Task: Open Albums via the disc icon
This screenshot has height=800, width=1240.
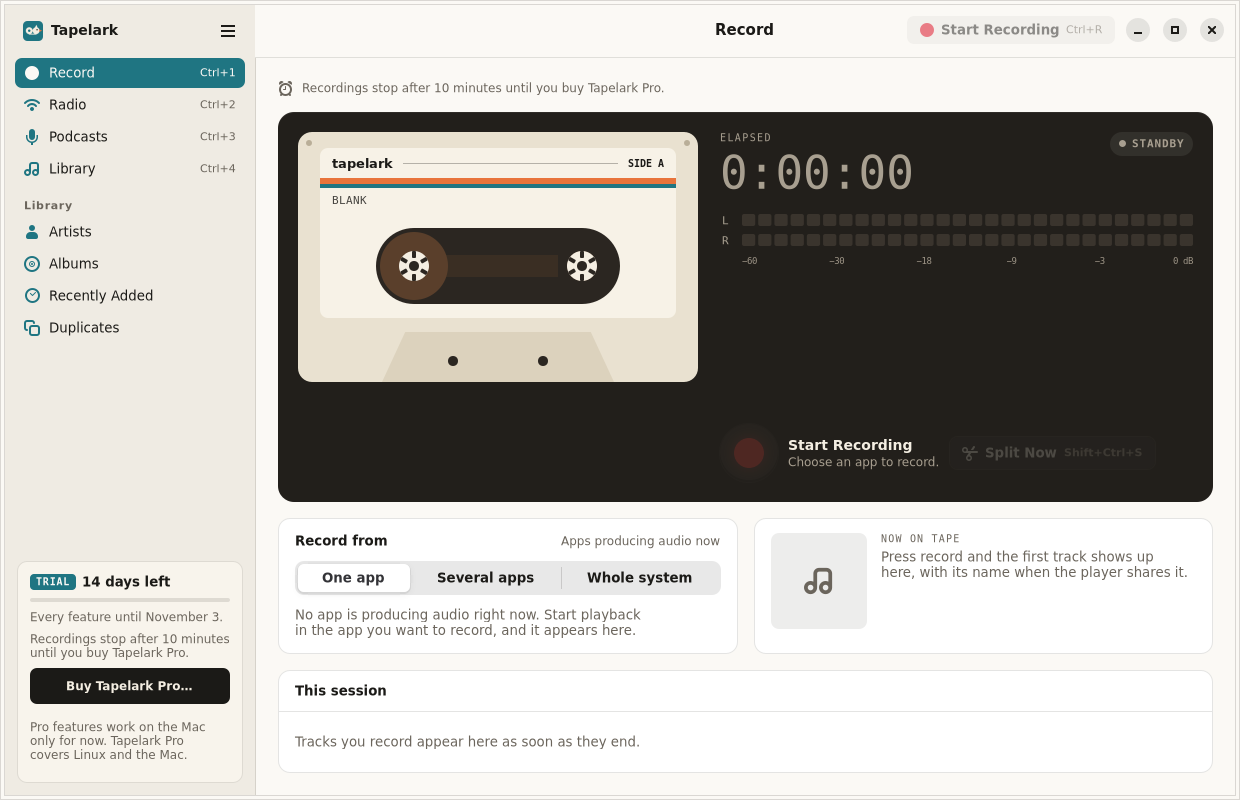Action: pyautogui.click(x=32, y=264)
